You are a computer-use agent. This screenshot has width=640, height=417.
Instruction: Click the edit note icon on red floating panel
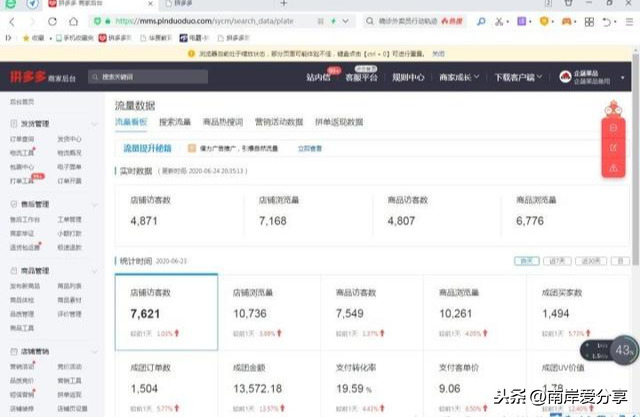tap(613, 148)
